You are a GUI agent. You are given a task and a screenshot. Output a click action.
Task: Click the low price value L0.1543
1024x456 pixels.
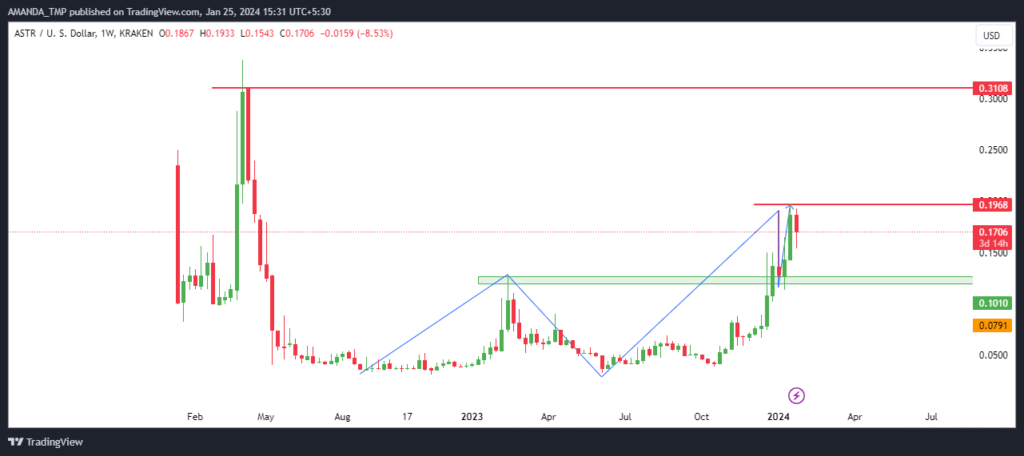[257, 33]
